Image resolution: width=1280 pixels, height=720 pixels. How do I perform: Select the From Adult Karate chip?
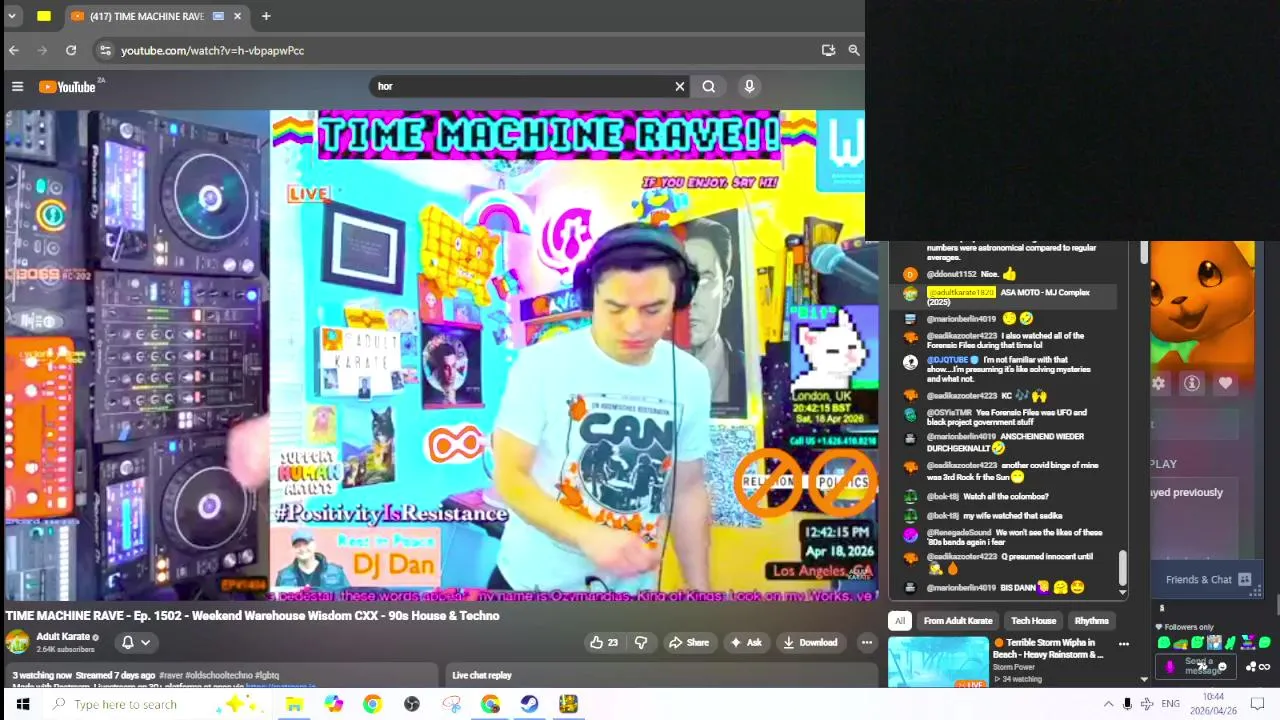point(958,621)
